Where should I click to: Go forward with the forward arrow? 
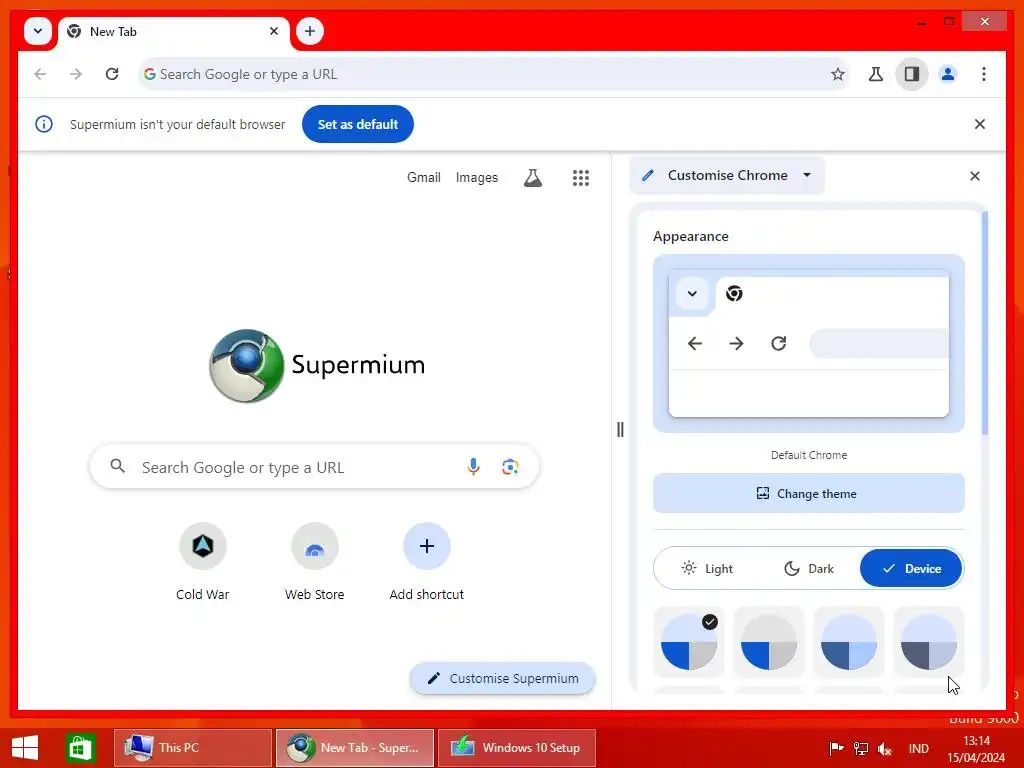click(76, 74)
